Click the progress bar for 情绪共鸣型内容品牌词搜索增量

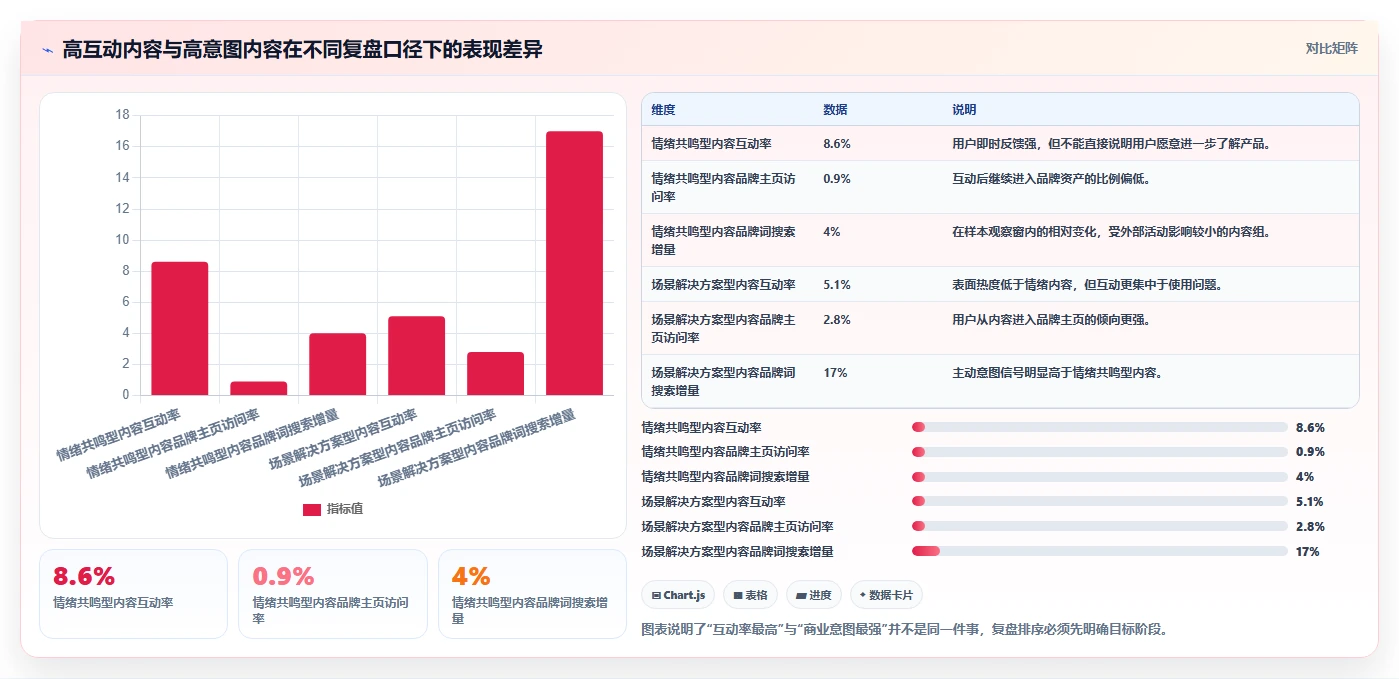point(1100,477)
